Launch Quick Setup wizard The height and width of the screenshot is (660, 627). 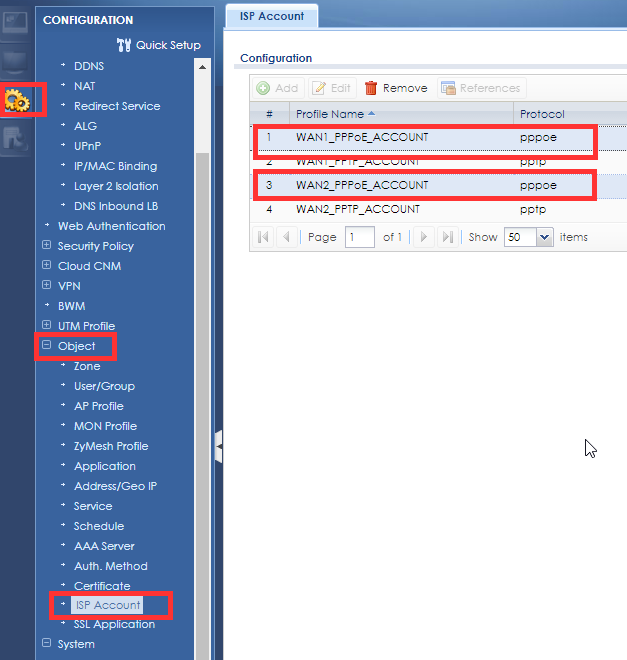click(x=158, y=45)
